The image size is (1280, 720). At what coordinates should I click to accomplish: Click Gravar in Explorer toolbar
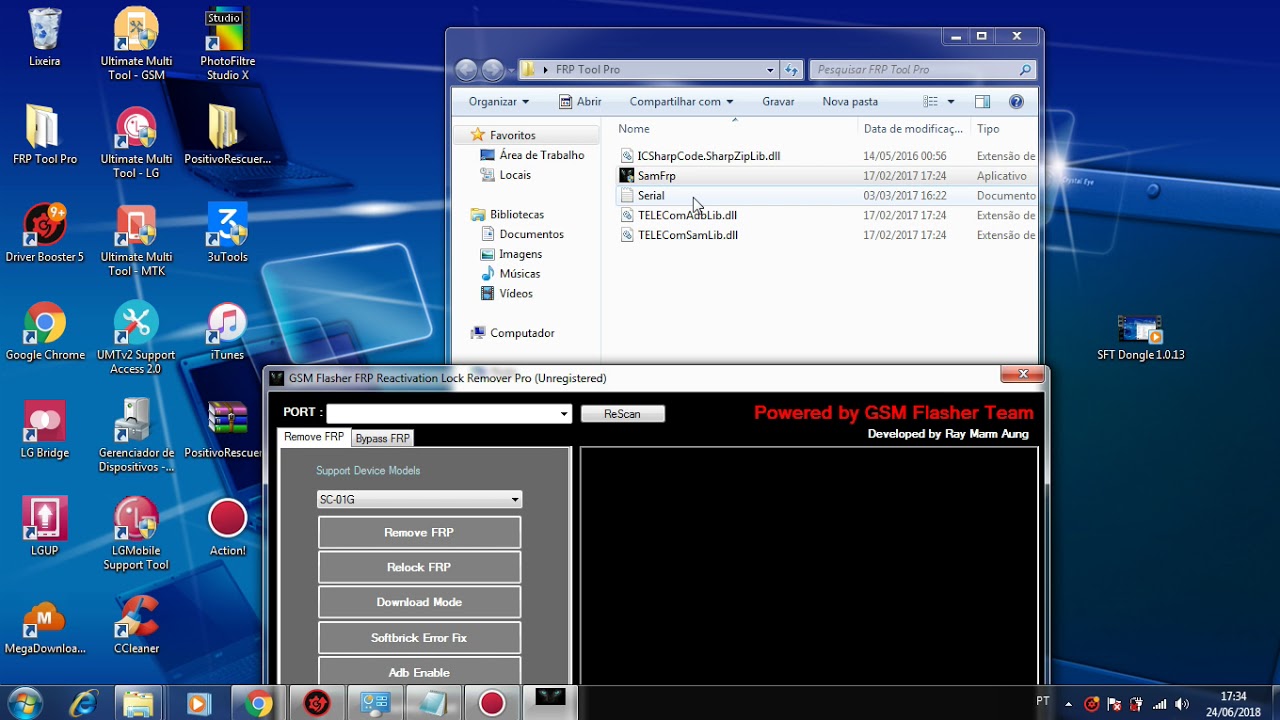[x=778, y=101]
